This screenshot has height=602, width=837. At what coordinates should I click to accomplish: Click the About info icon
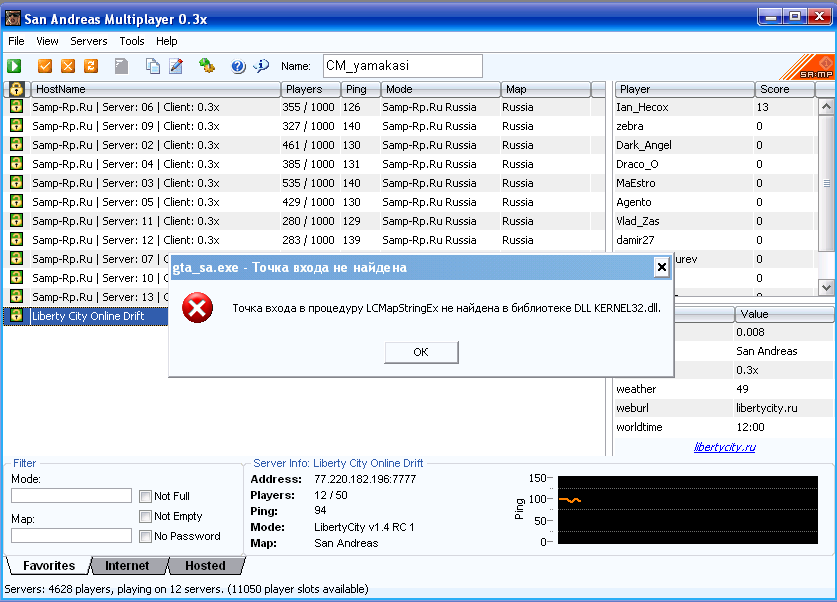click(x=261, y=66)
